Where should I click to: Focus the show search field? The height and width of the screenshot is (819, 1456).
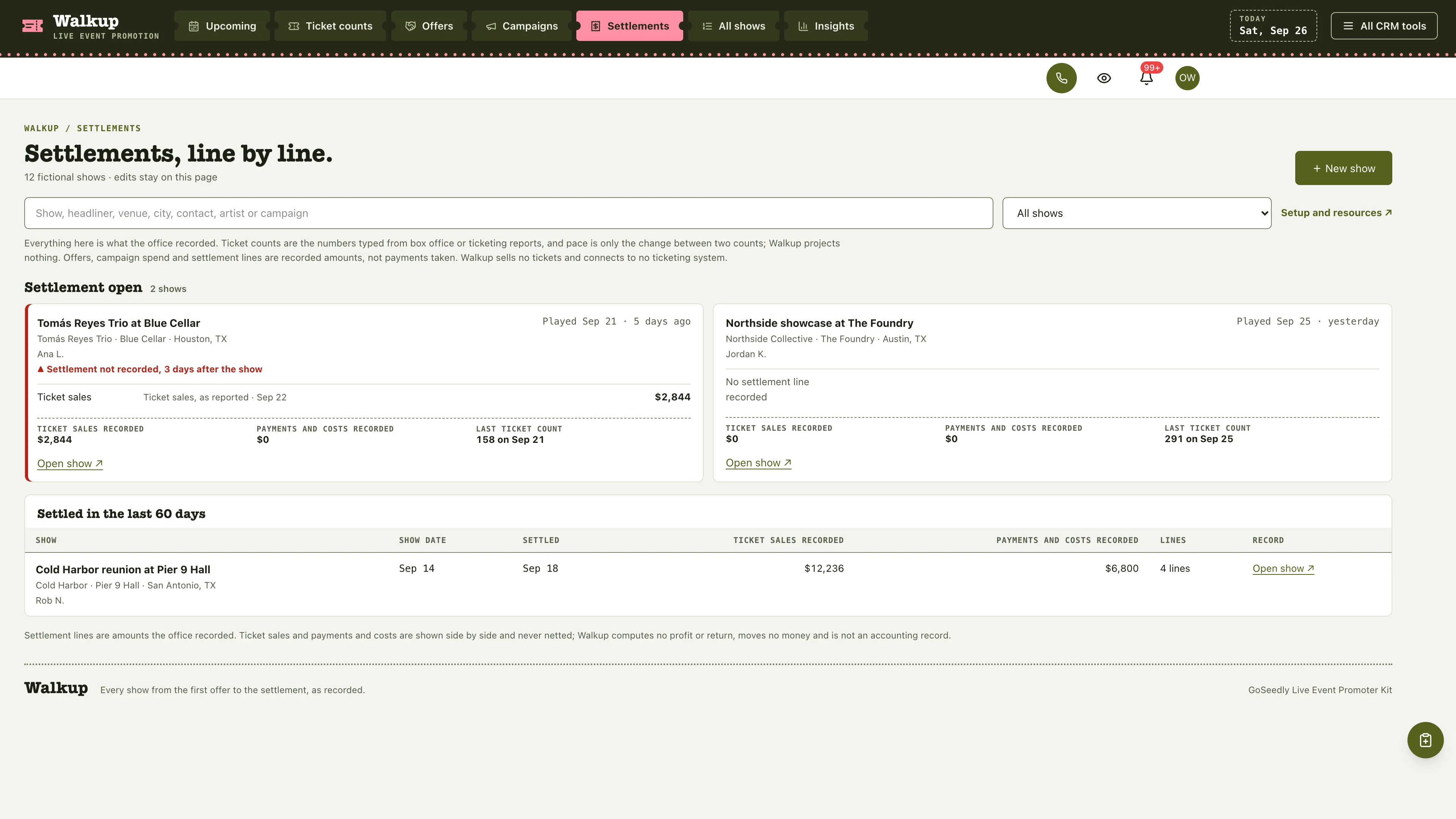(508, 213)
